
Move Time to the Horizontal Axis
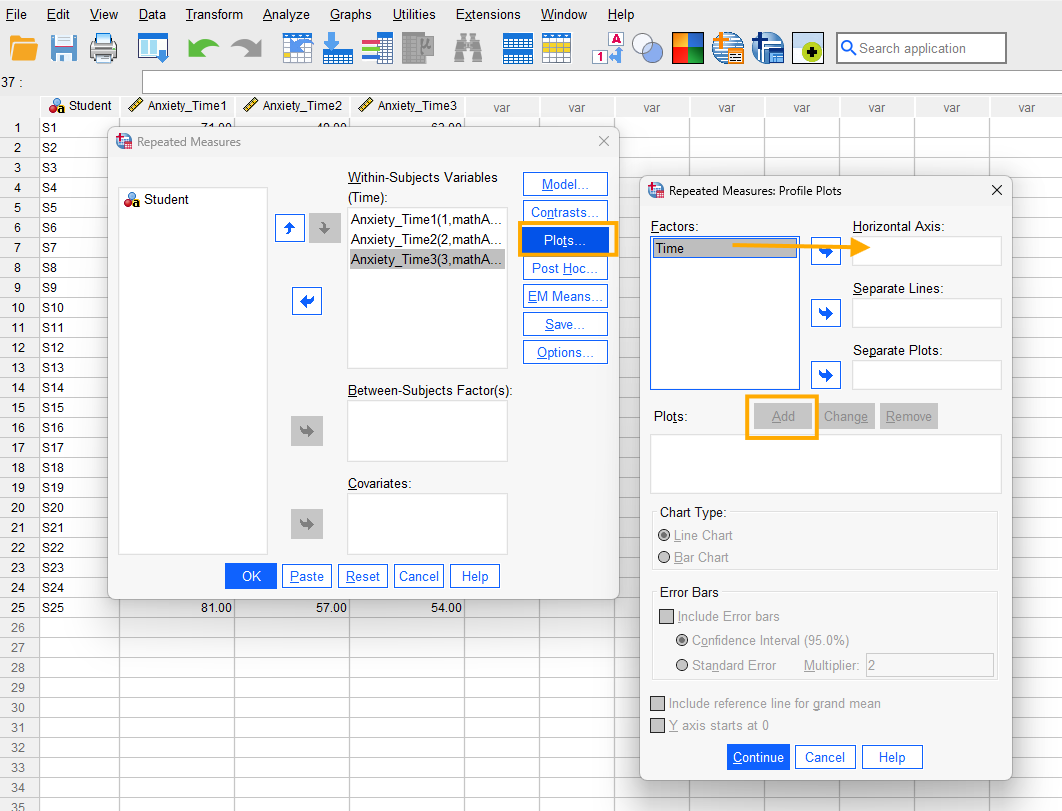[825, 251]
